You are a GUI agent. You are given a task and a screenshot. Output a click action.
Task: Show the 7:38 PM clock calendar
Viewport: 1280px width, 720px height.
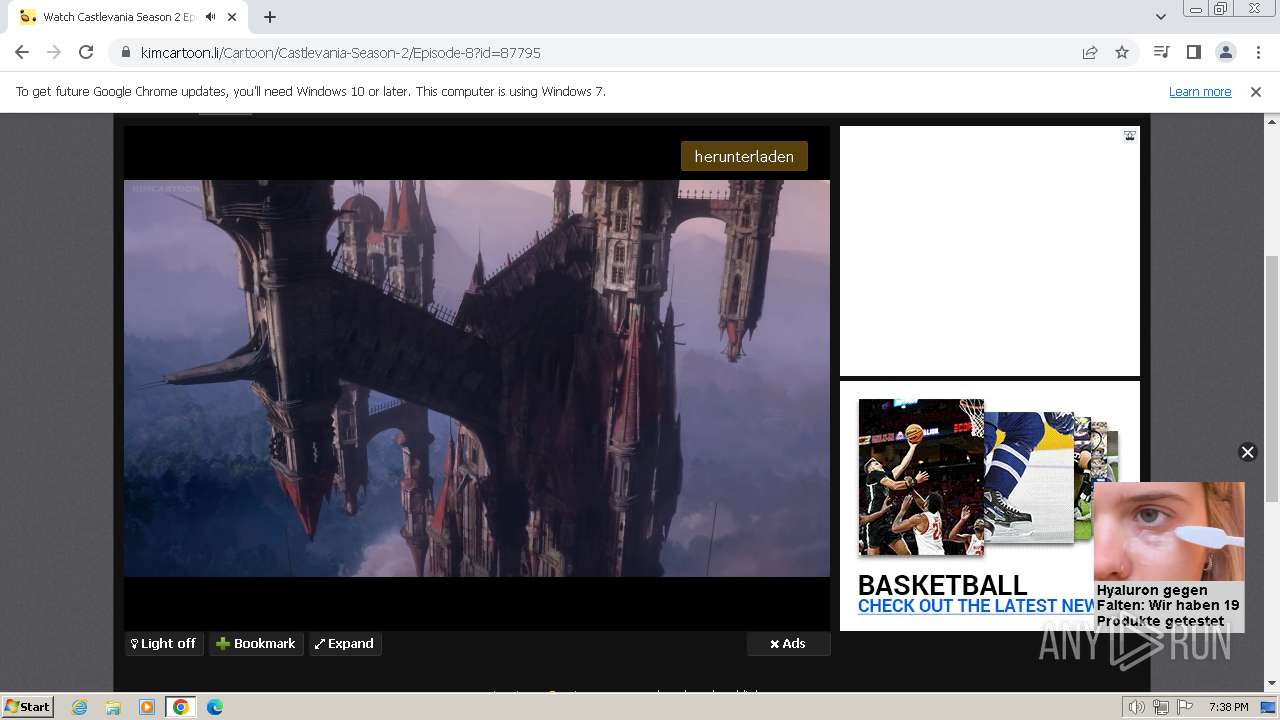[x=1228, y=707]
